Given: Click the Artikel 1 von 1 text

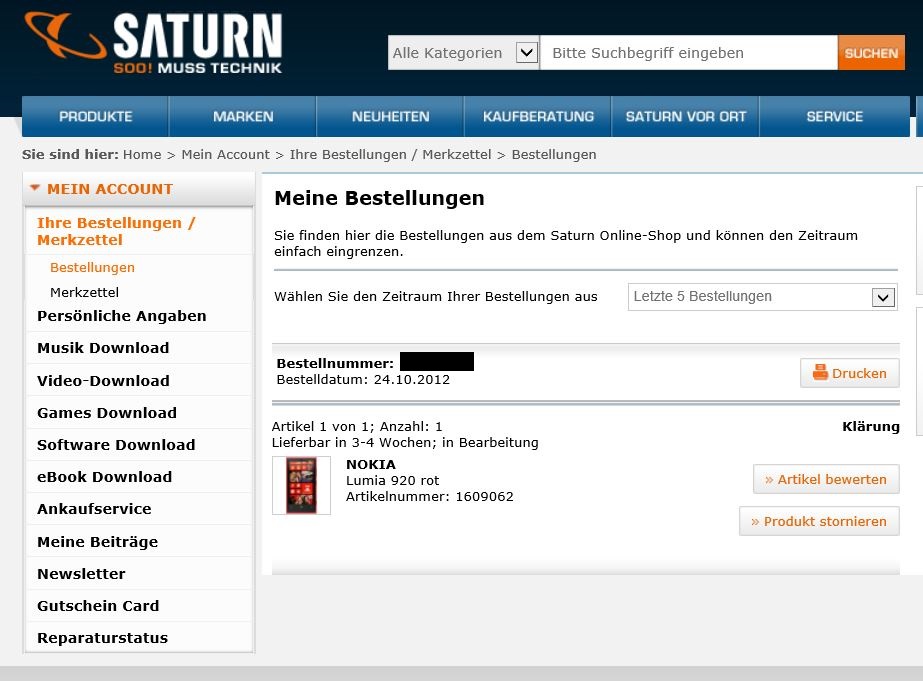Looking at the screenshot, I should pos(321,427).
